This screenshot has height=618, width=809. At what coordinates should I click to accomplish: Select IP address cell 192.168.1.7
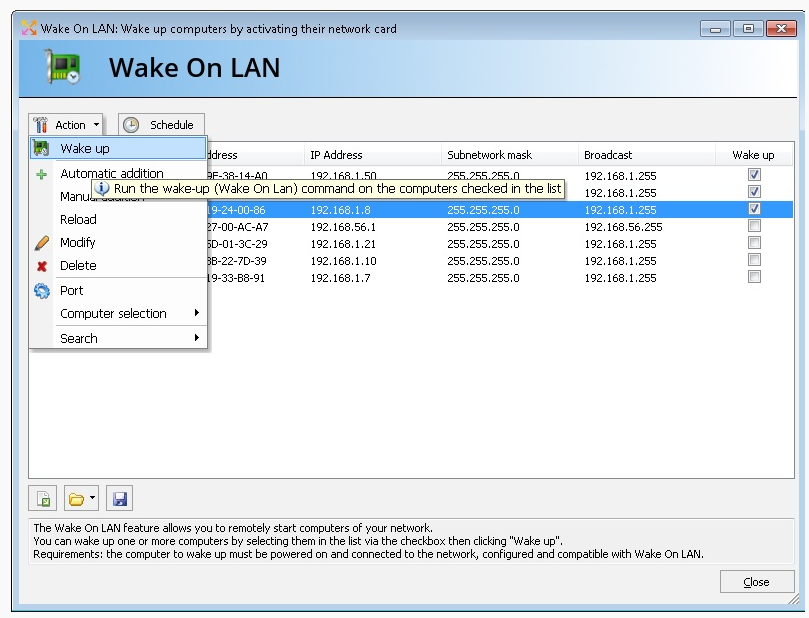click(x=341, y=278)
